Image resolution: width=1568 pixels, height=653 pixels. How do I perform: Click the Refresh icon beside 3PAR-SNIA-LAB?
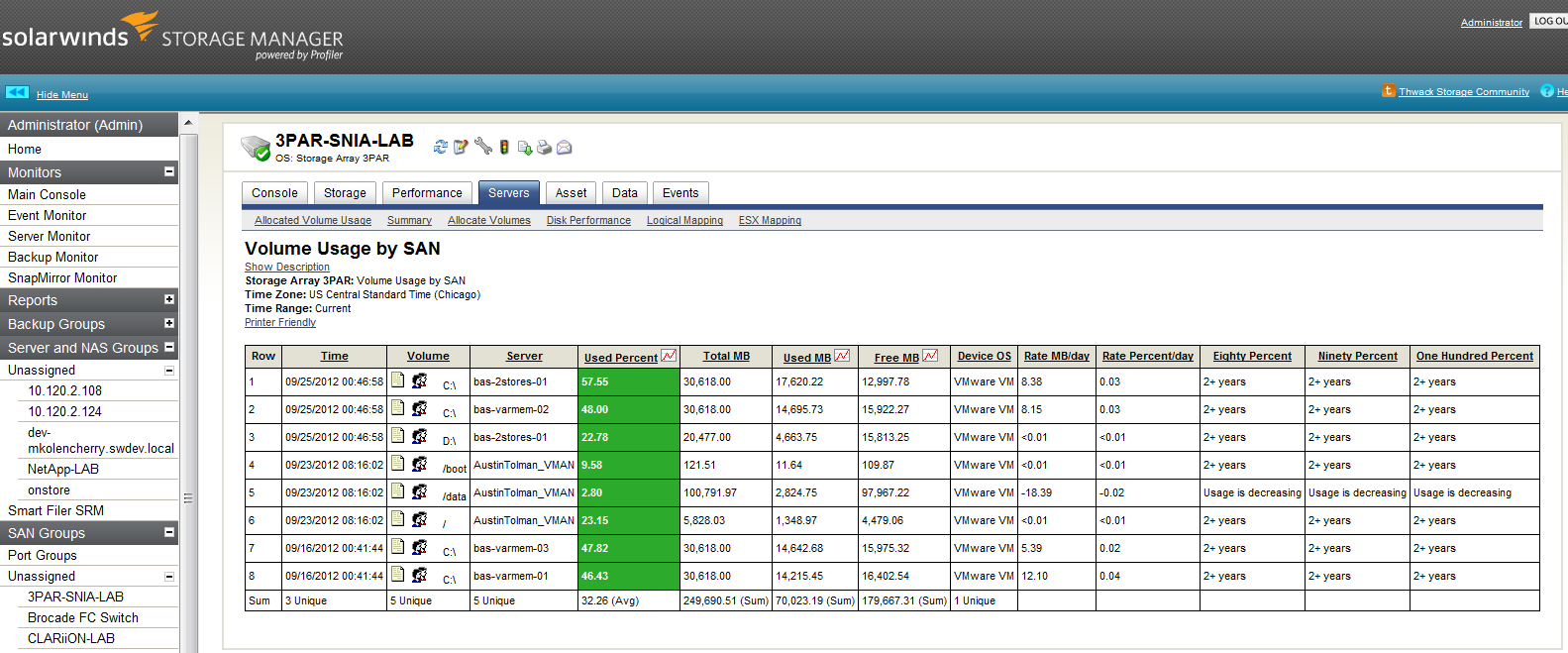tap(441, 147)
